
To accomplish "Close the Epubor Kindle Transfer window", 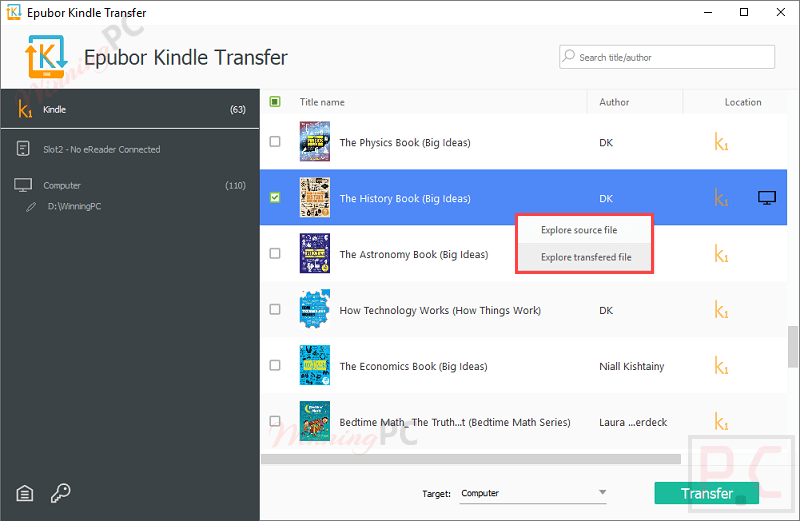I will pos(781,12).
